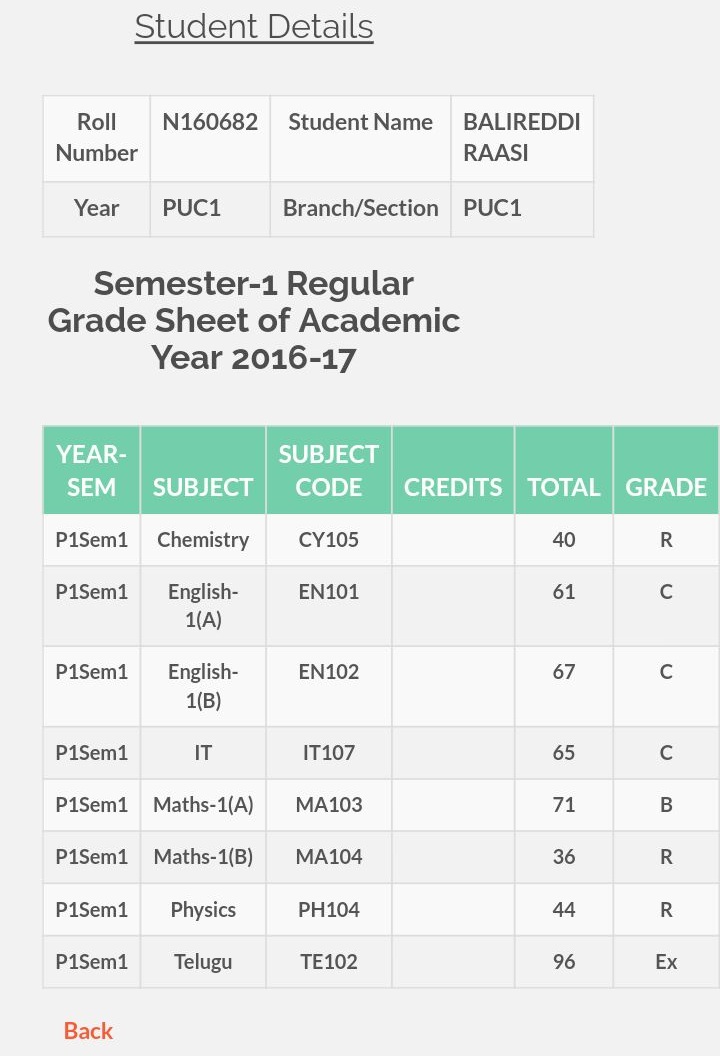This screenshot has height=1056, width=720.
Task: Select the Student Details heading
Action: (x=254, y=27)
